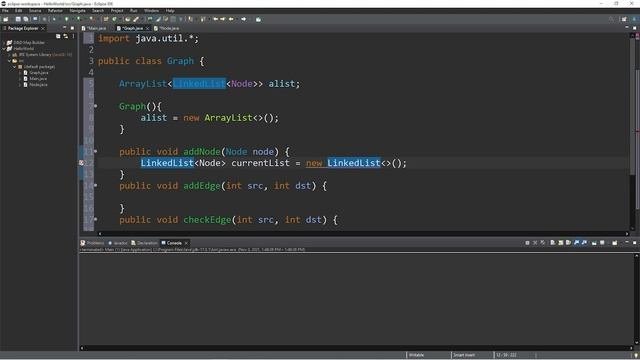Image resolution: width=640 pixels, height=360 pixels.
Task: Expand the first project above HelloWorld
Action: click(x=4, y=42)
